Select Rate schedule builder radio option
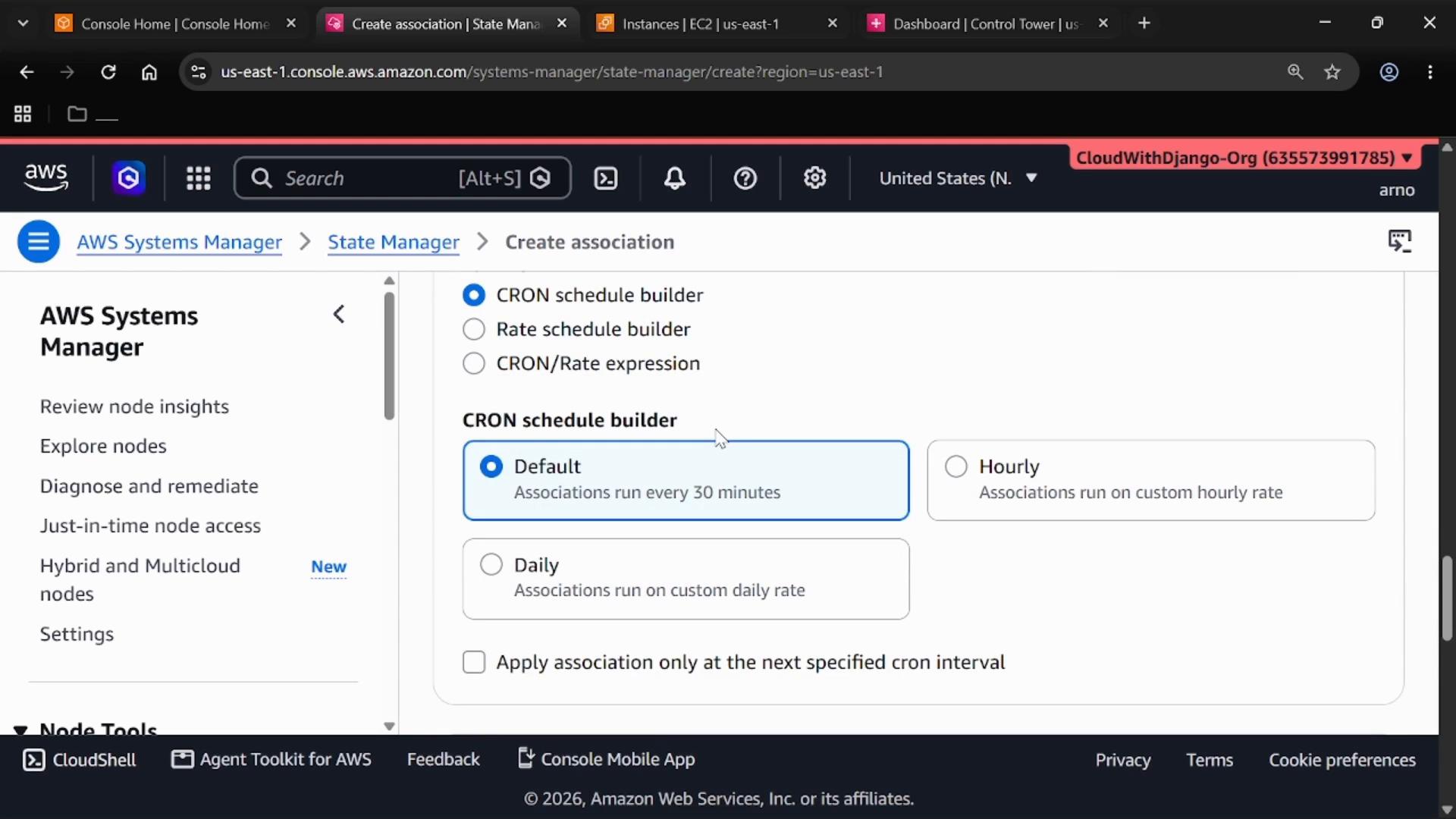Image resolution: width=1456 pixels, height=819 pixels. click(x=474, y=329)
